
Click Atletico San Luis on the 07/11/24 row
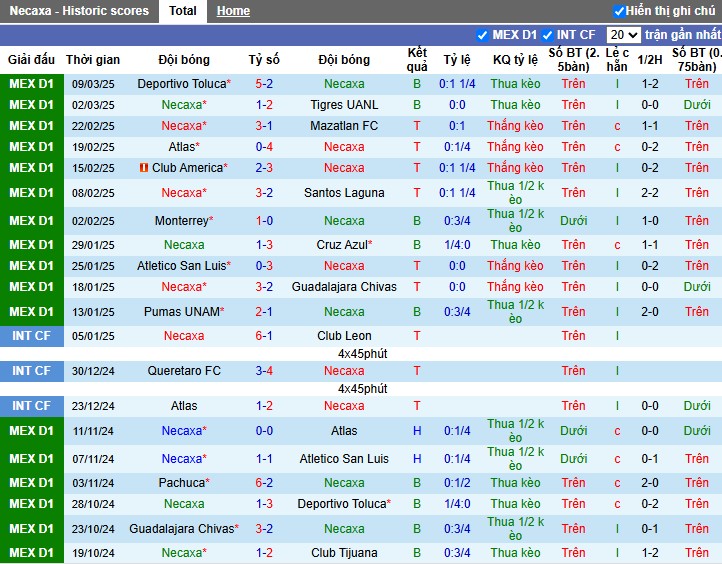344,459
